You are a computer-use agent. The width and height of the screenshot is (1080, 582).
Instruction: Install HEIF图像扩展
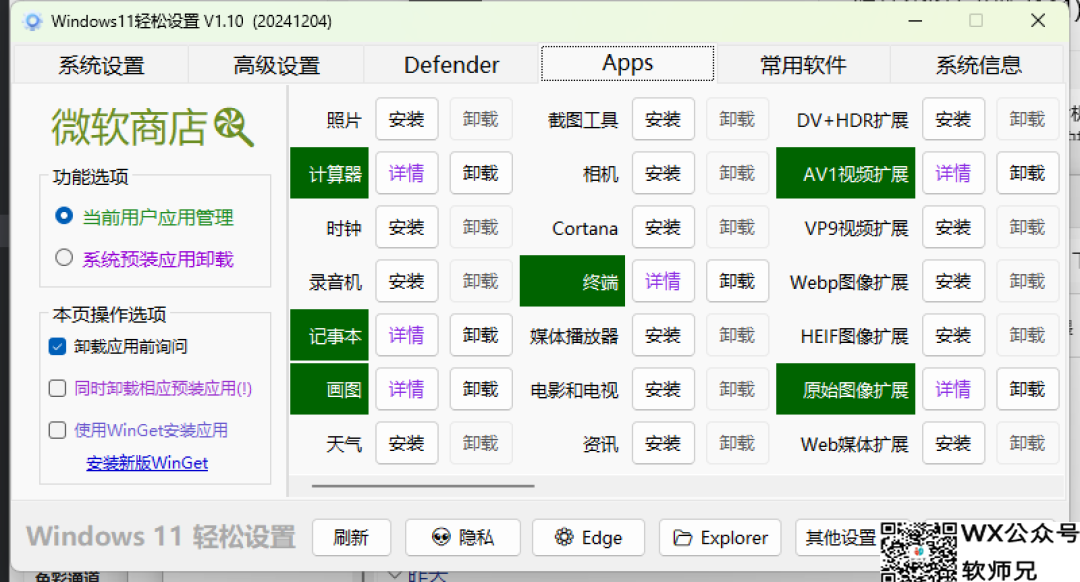point(953,335)
